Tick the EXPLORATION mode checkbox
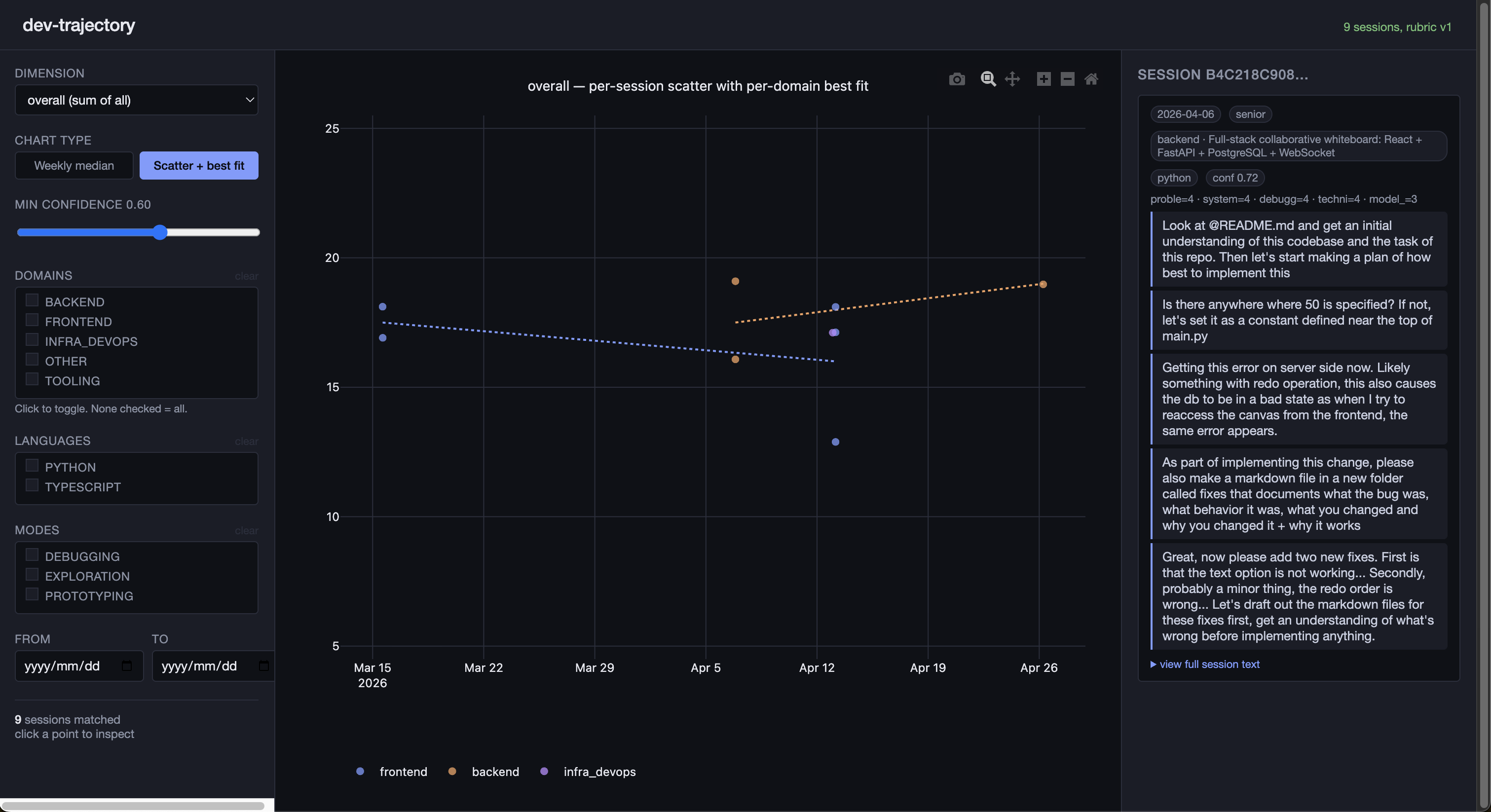1491x812 pixels. tap(32, 574)
